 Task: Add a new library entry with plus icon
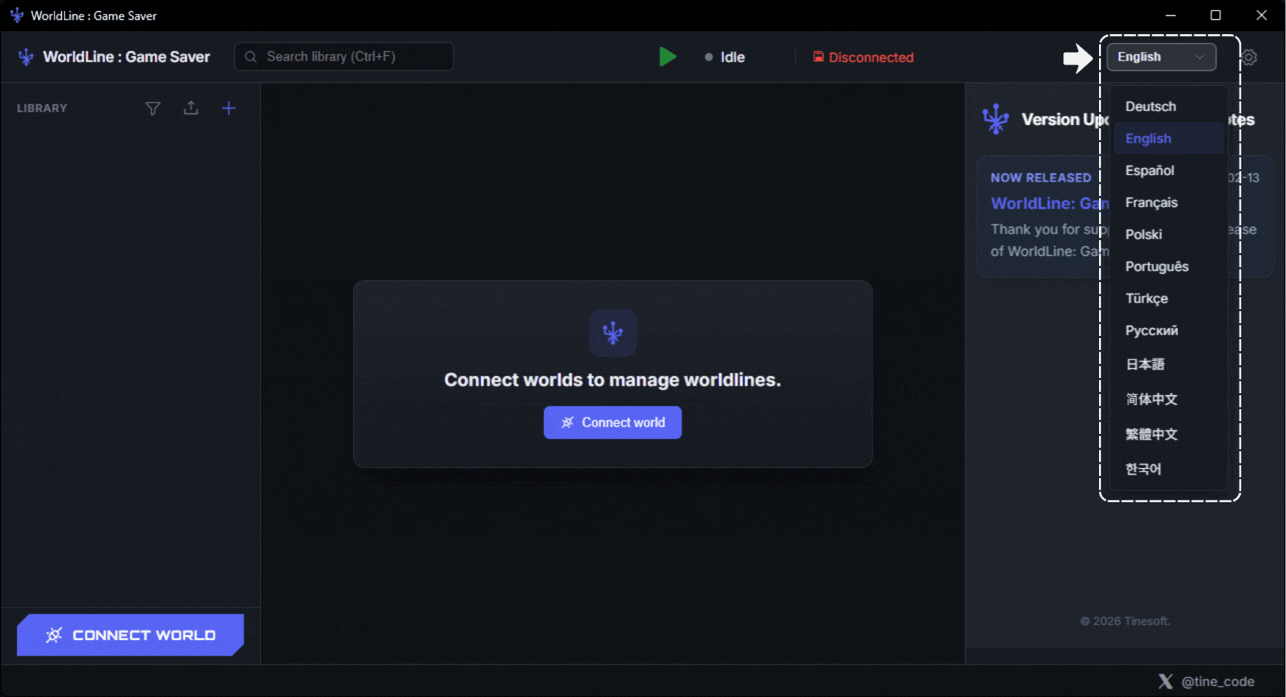coord(229,108)
